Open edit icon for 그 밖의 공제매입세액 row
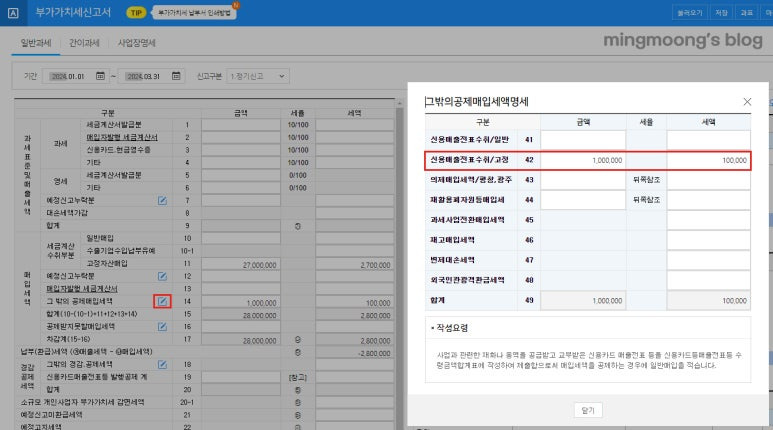 pyautogui.click(x=162, y=301)
